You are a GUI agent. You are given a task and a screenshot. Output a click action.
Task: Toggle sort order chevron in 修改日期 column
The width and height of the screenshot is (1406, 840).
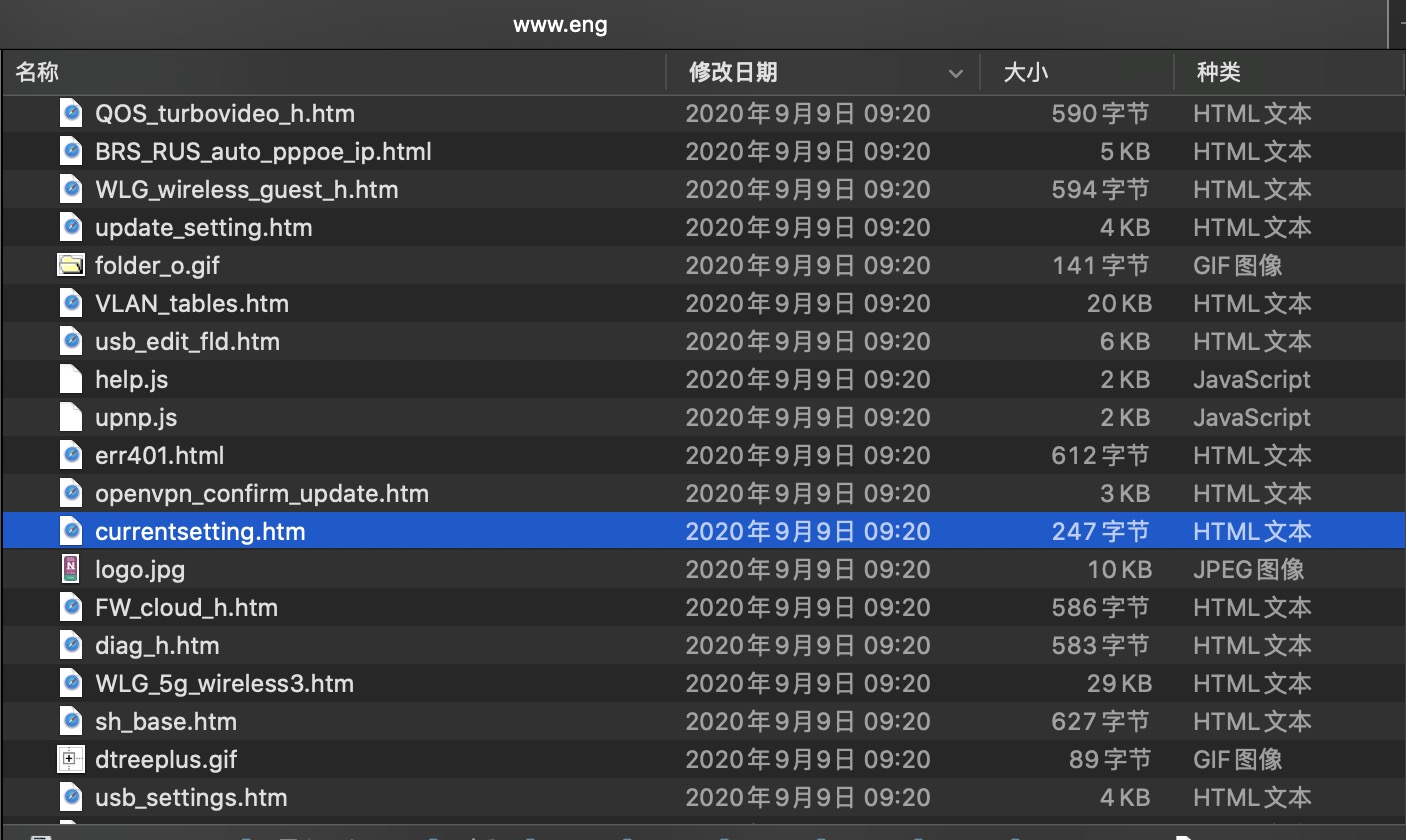tap(956, 73)
